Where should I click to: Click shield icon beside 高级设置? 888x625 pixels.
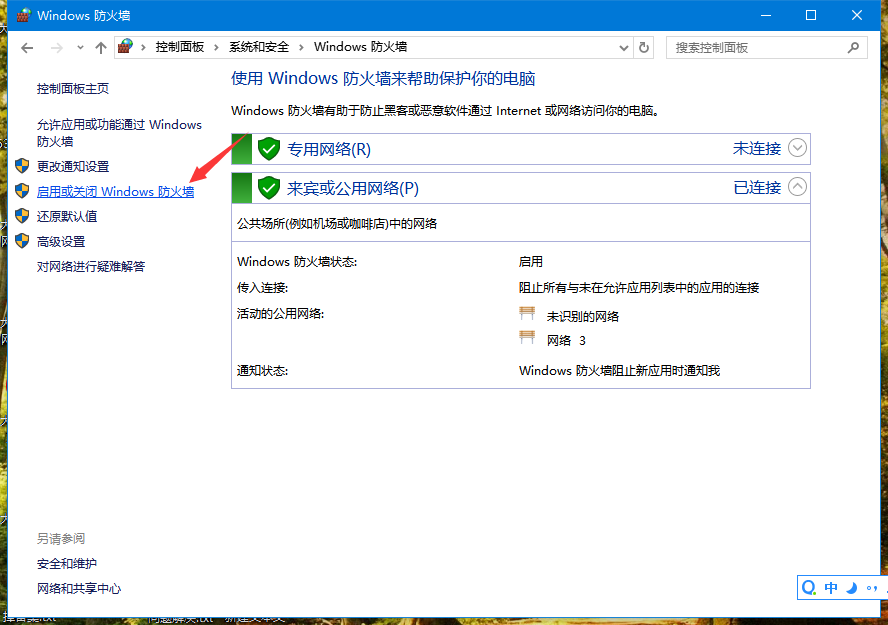pyautogui.click(x=22, y=241)
